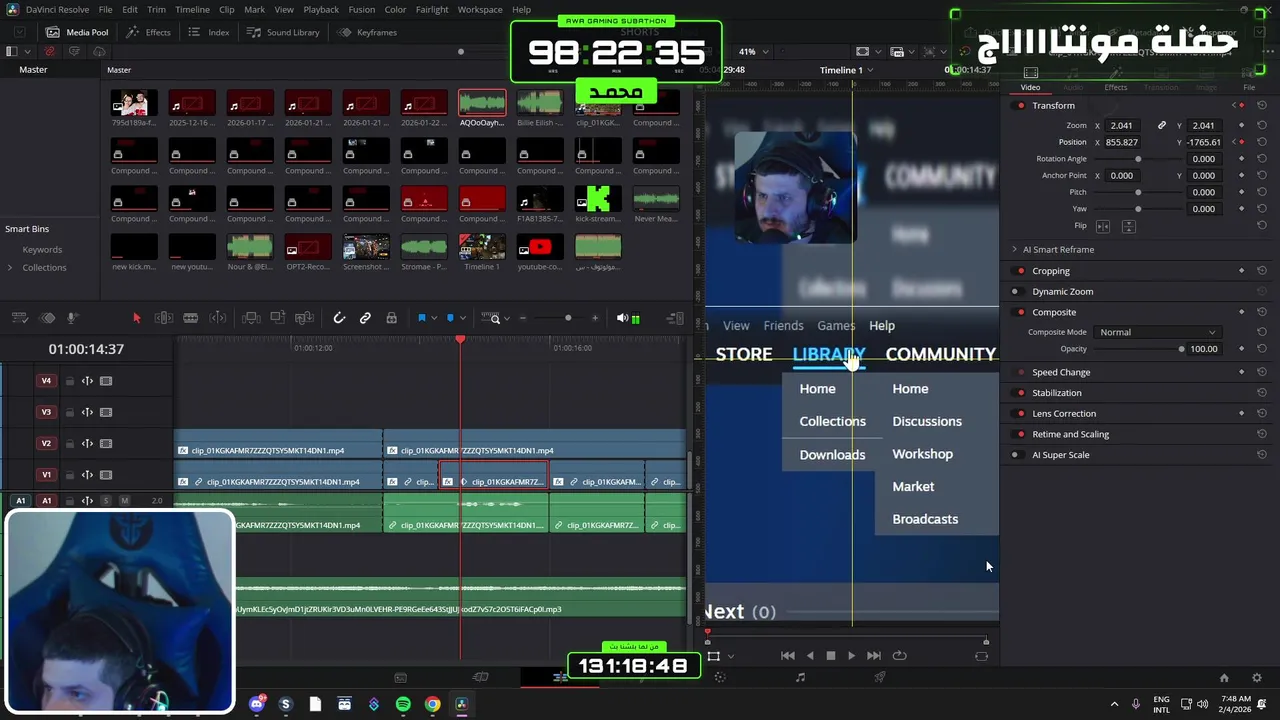Screen dimensions: 1280x720
Task: Click the viewer Play button
Action: click(851, 656)
